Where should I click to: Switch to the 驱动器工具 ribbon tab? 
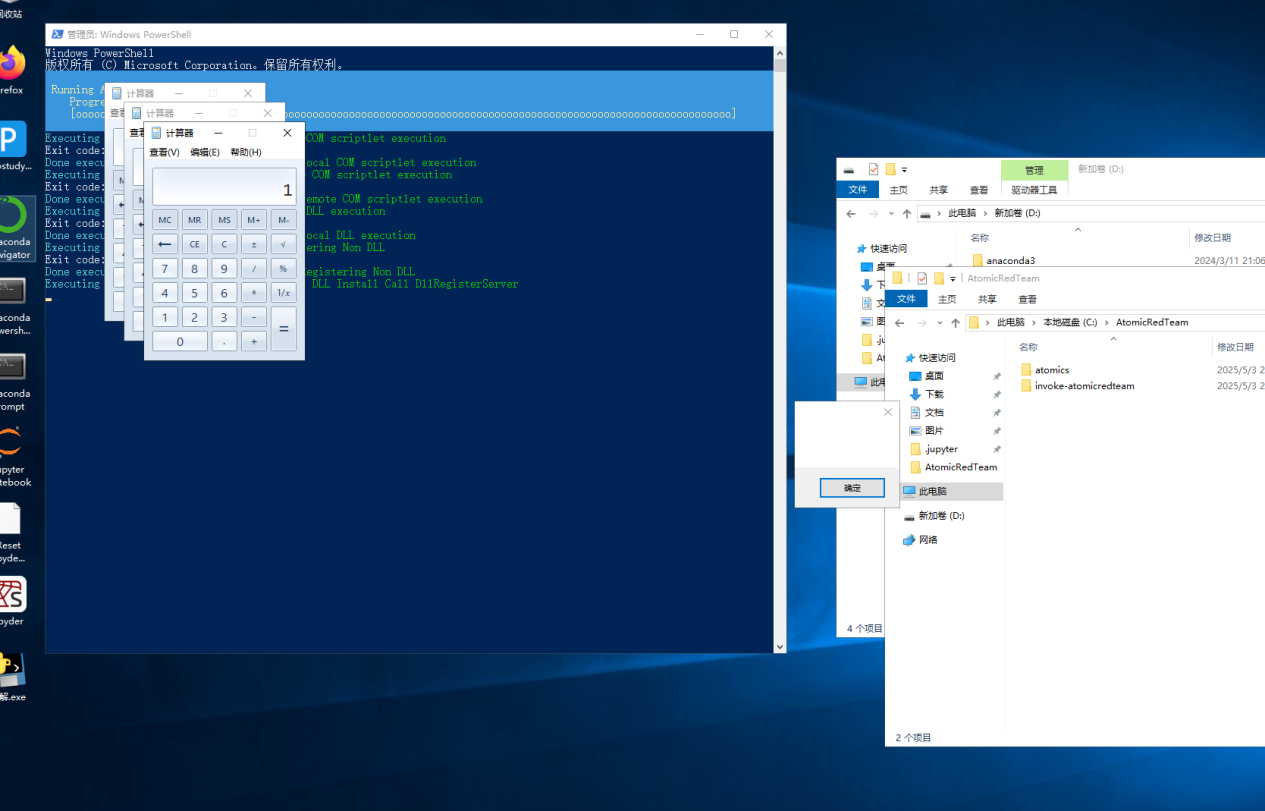[x=1034, y=190]
